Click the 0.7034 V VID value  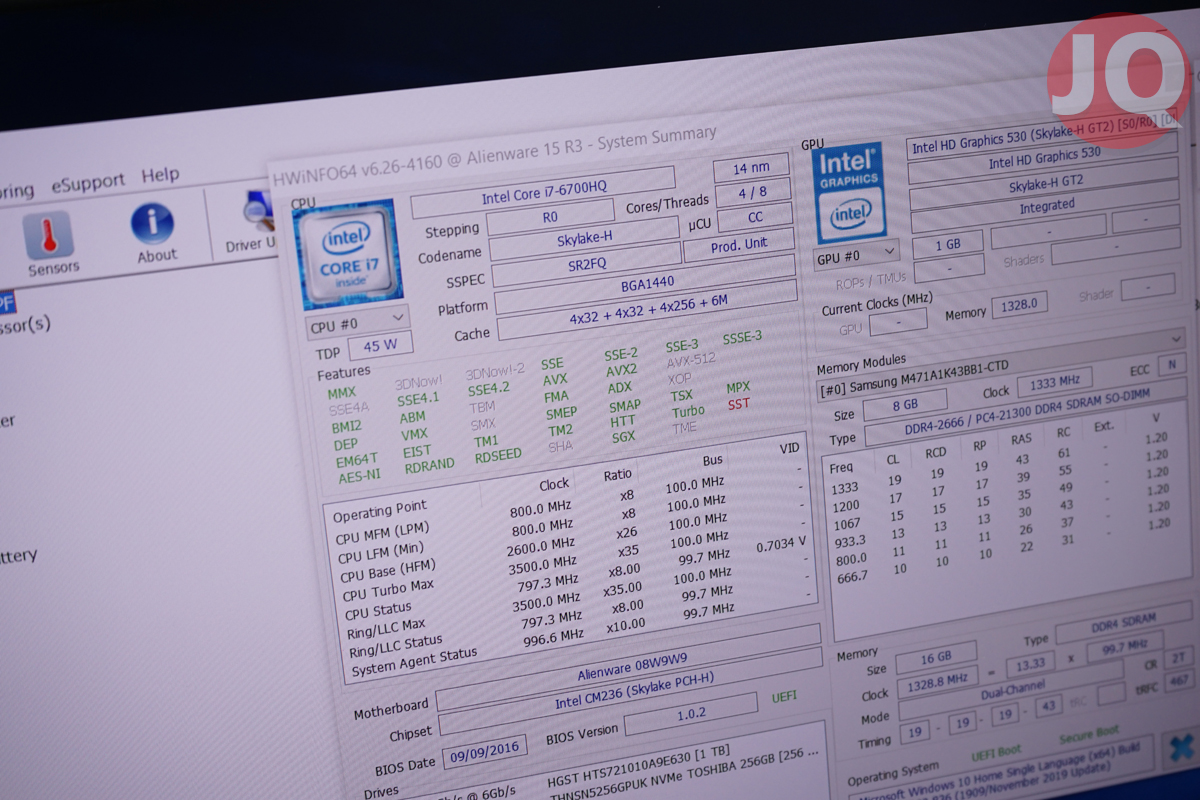[780, 545]
